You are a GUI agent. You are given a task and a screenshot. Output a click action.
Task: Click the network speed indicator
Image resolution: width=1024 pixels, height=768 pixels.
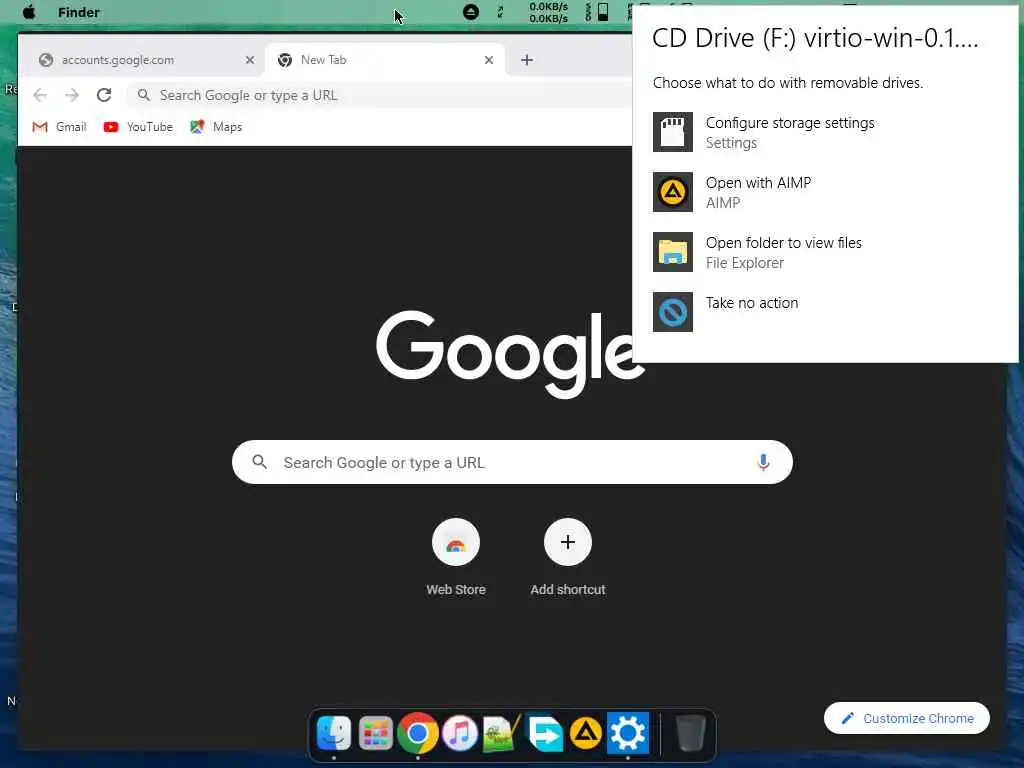coord(548,12)
